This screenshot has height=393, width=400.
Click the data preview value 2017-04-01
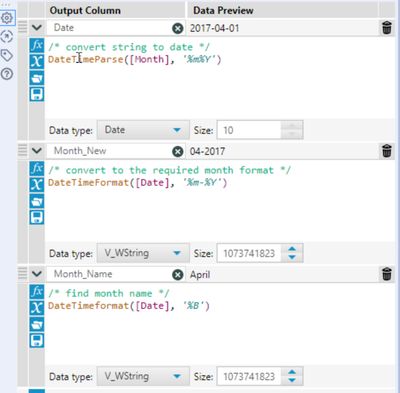pos(215,28)
